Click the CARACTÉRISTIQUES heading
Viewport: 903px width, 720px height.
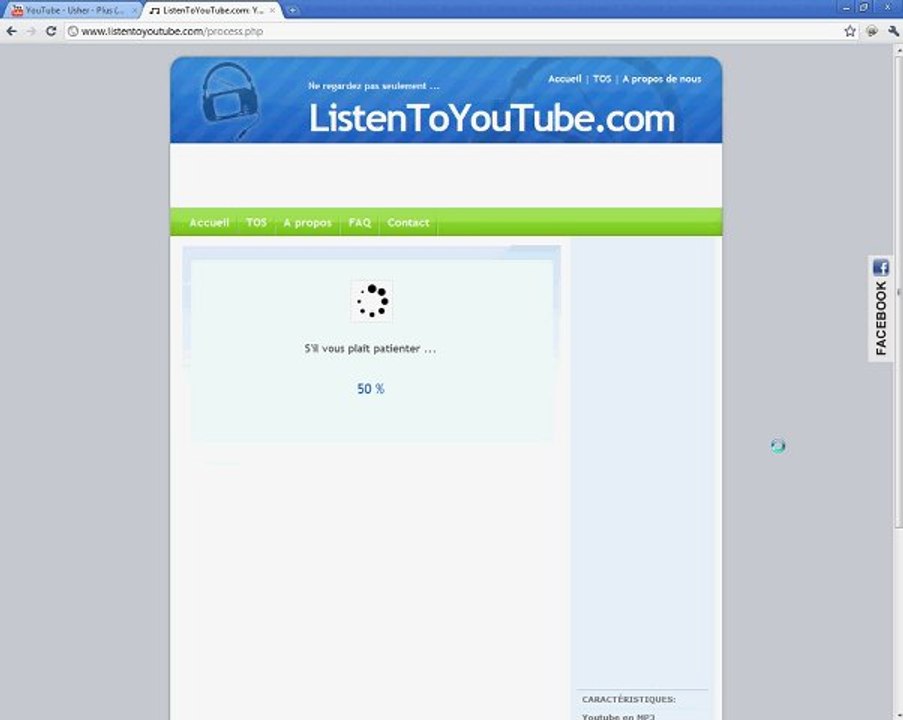628,699
